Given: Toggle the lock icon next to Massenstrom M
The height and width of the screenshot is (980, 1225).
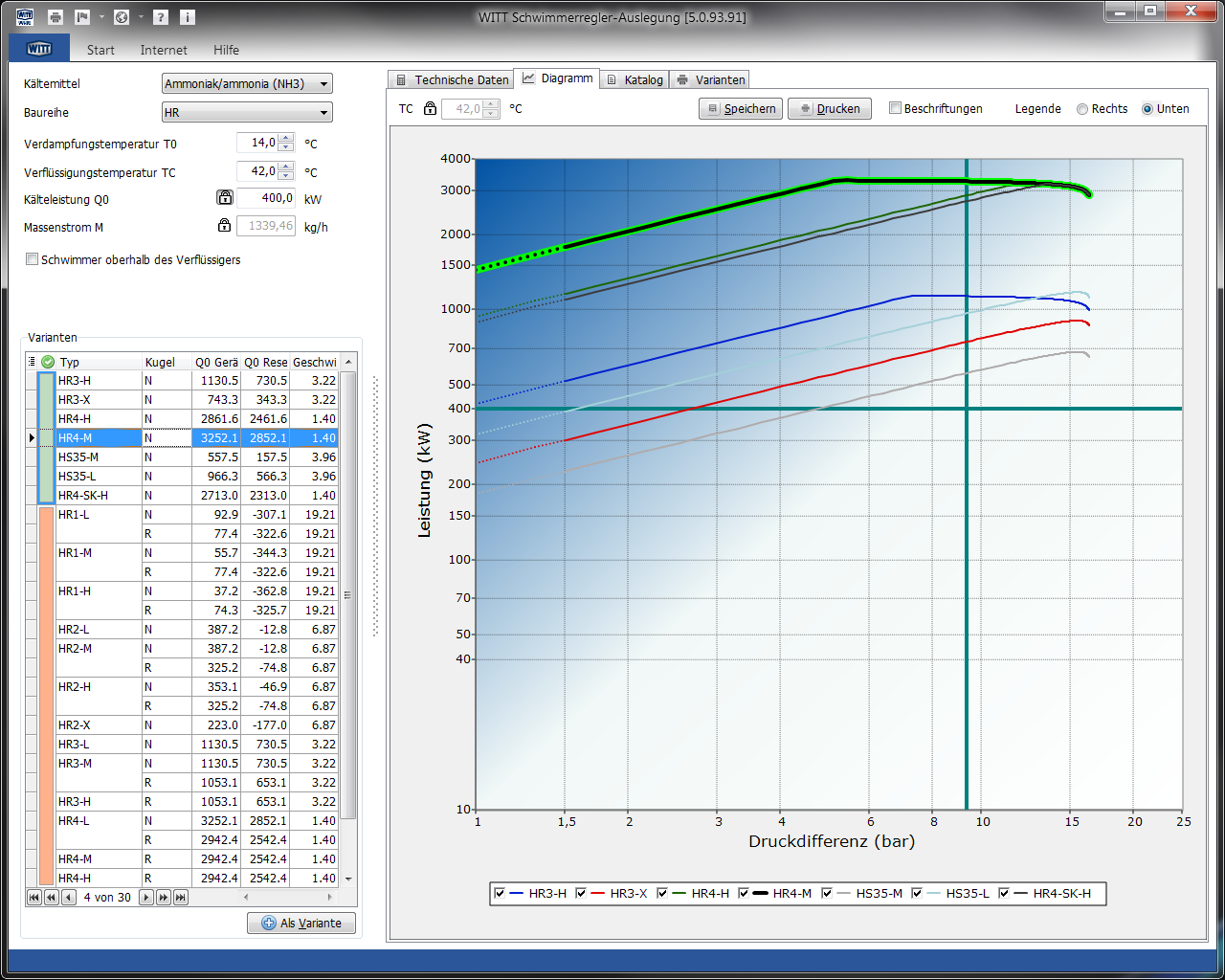Looking at the screenshot, I should coord(225,226).
